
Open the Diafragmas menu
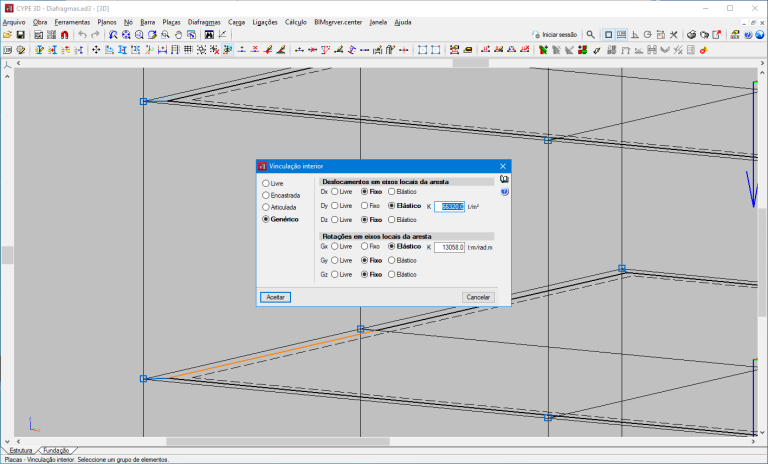pyautogui.click(x=204, y=21)
